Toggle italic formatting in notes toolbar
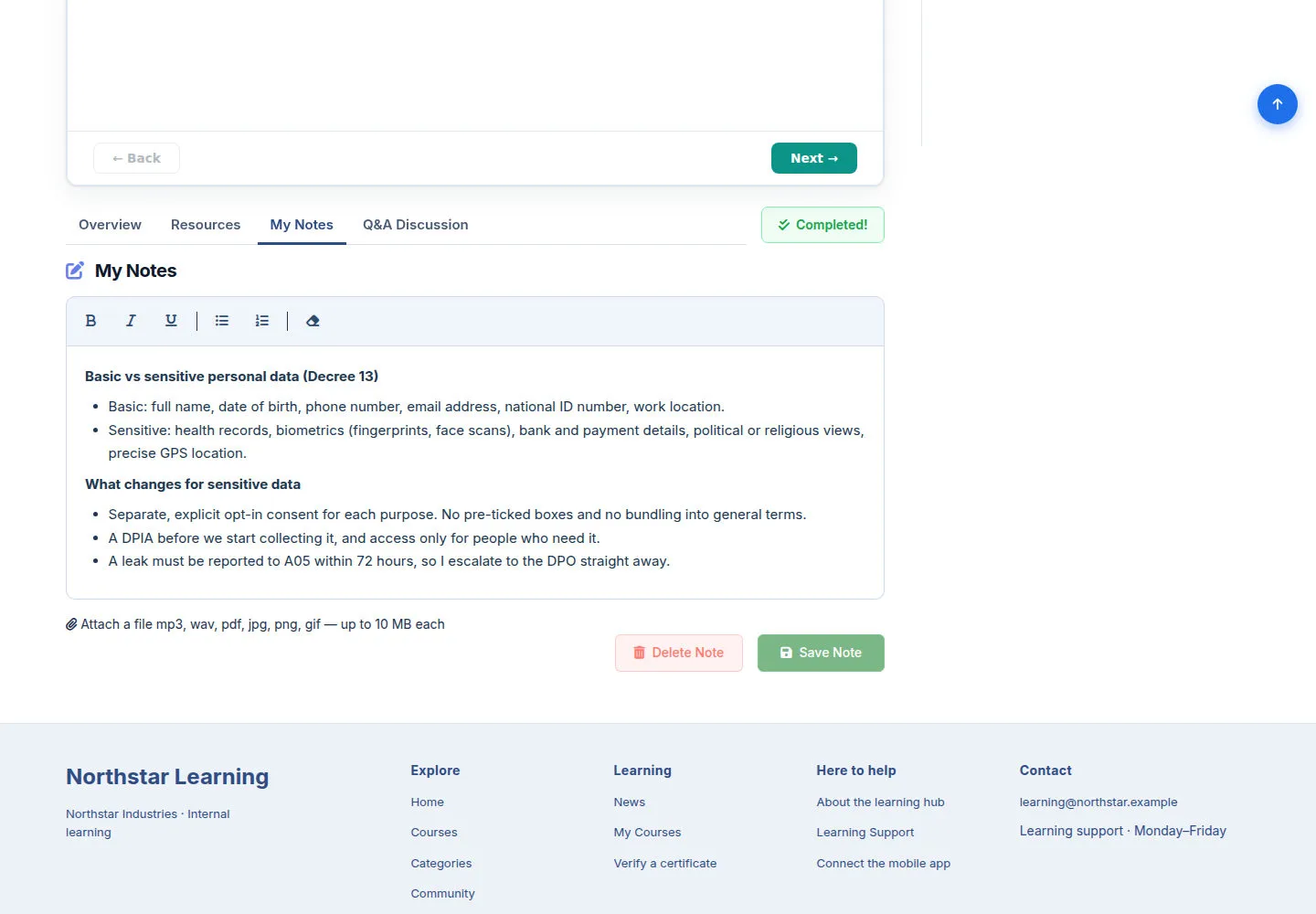This screenshot has width=1316, height=914. click(x=131, y=321)
